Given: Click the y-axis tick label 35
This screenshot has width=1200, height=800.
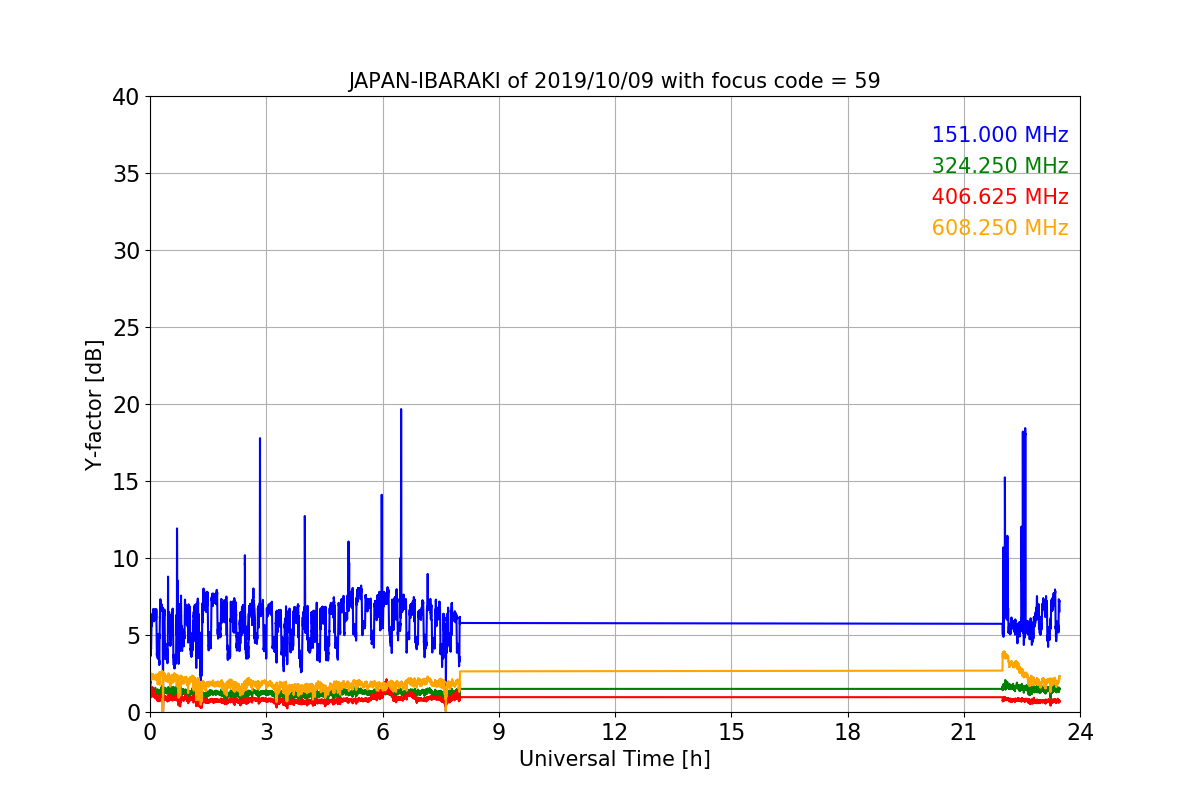Looking at the screenshot, I should [x=125, y=174].
